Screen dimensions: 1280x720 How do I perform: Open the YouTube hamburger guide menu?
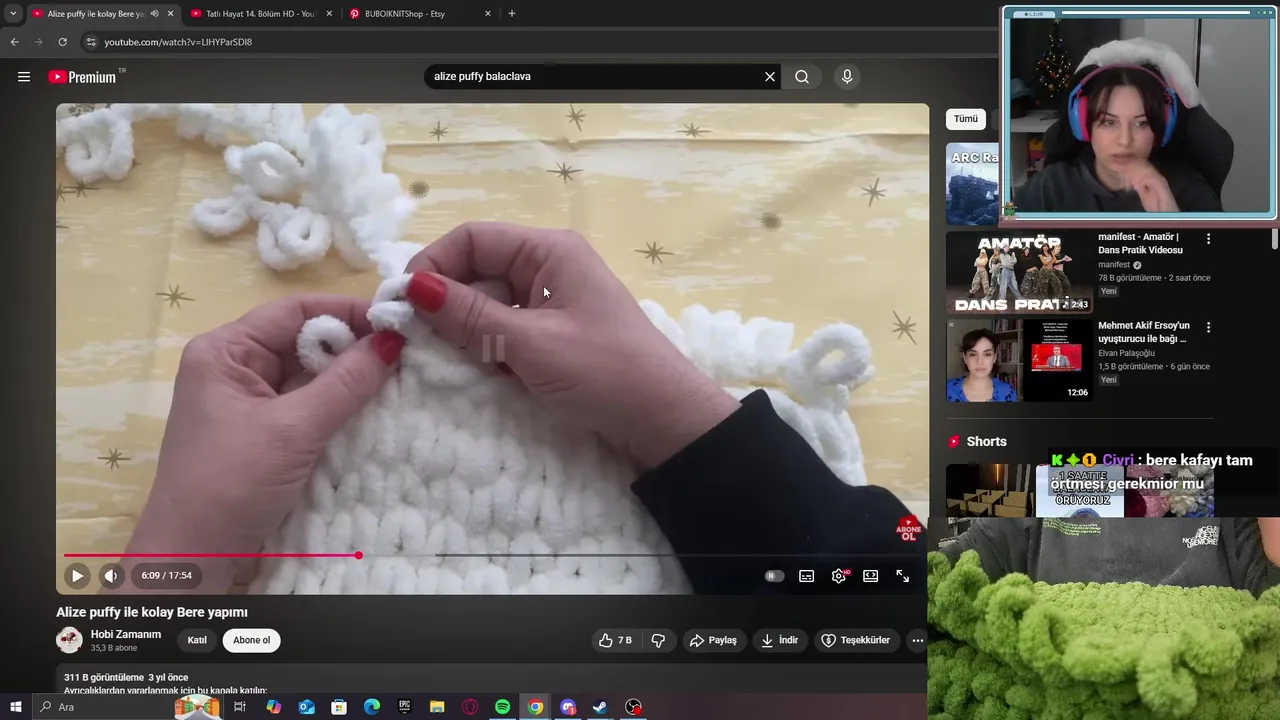24,77
